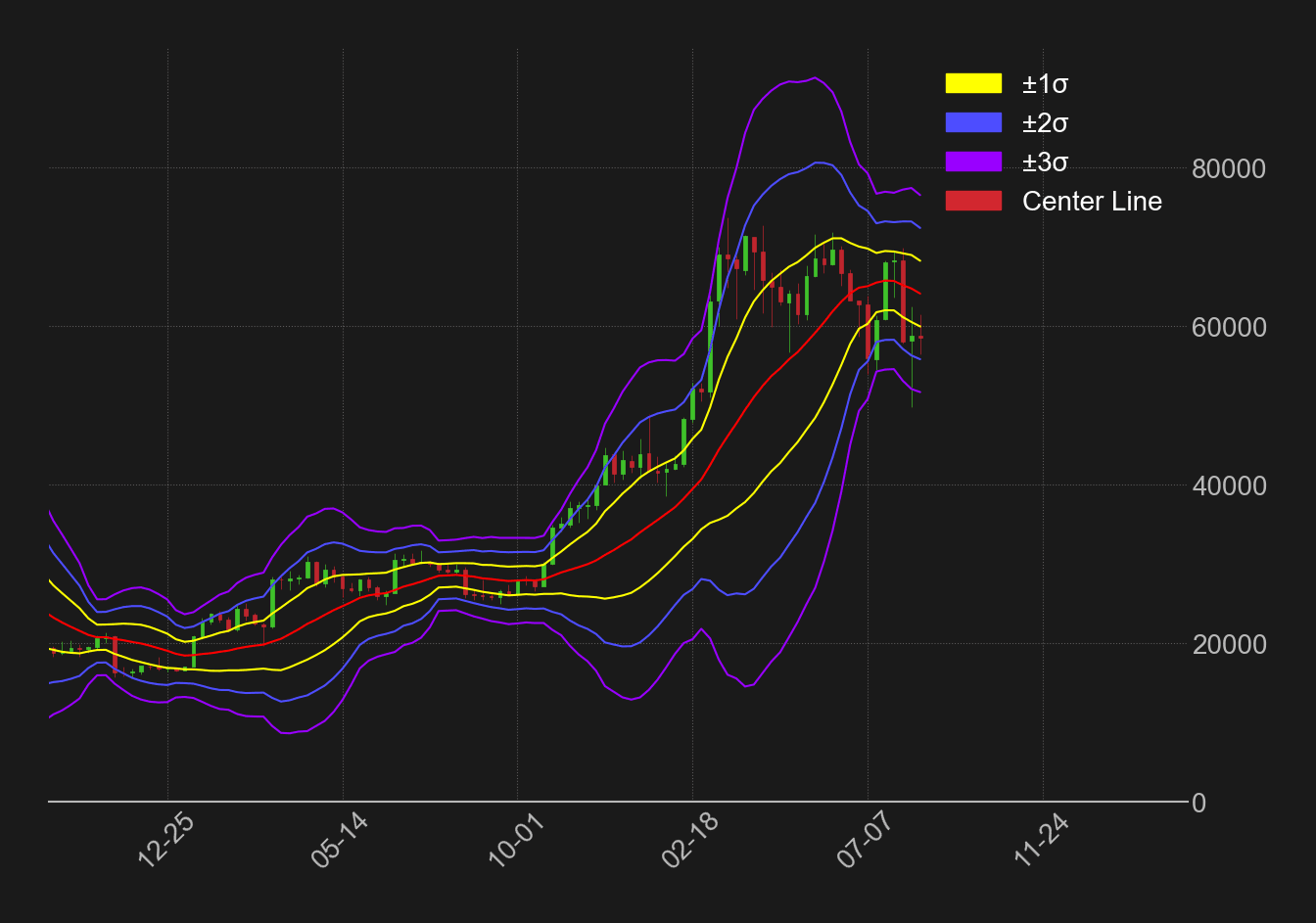Click the highest peak of the purple upper band
Image resolution: width=1316 pixels, height=923 pixels.
[815, 77]
